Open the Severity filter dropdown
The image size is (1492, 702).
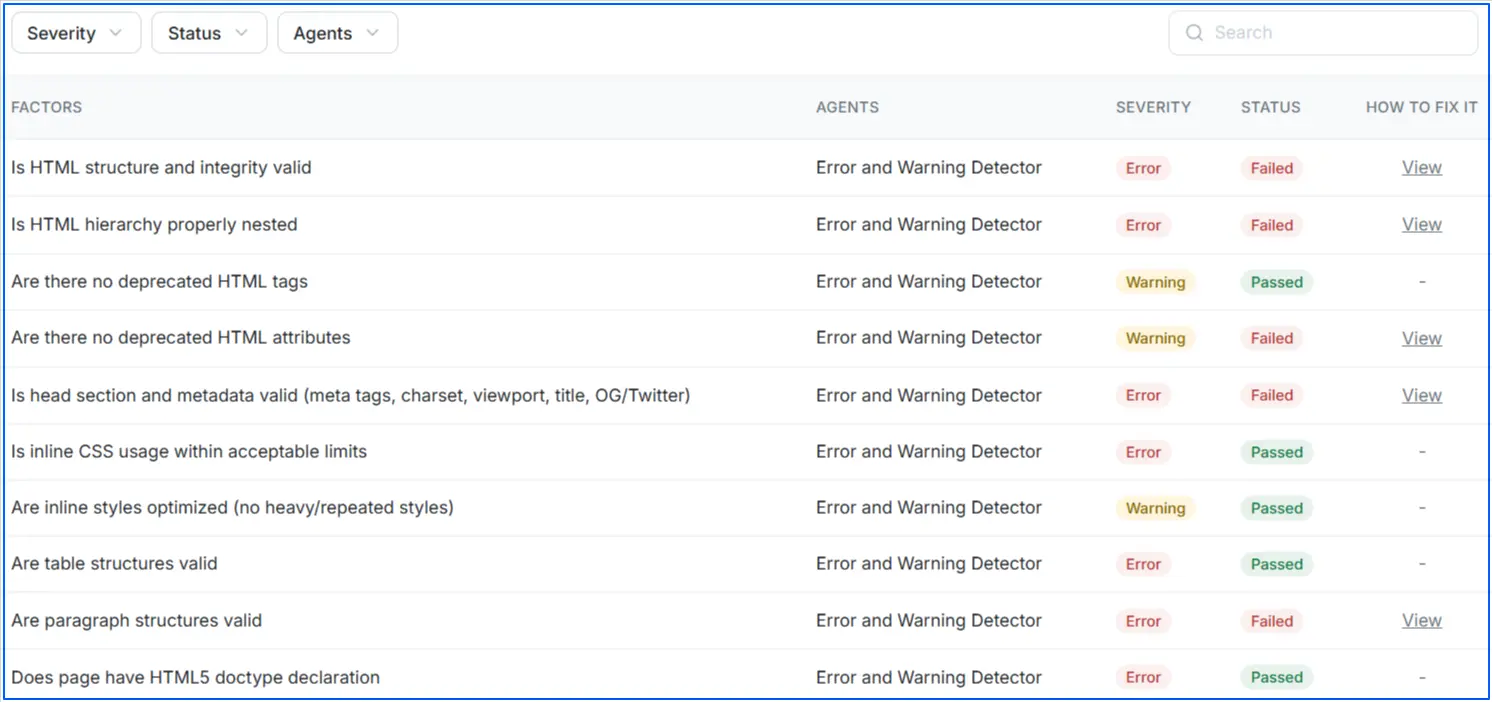75,32
